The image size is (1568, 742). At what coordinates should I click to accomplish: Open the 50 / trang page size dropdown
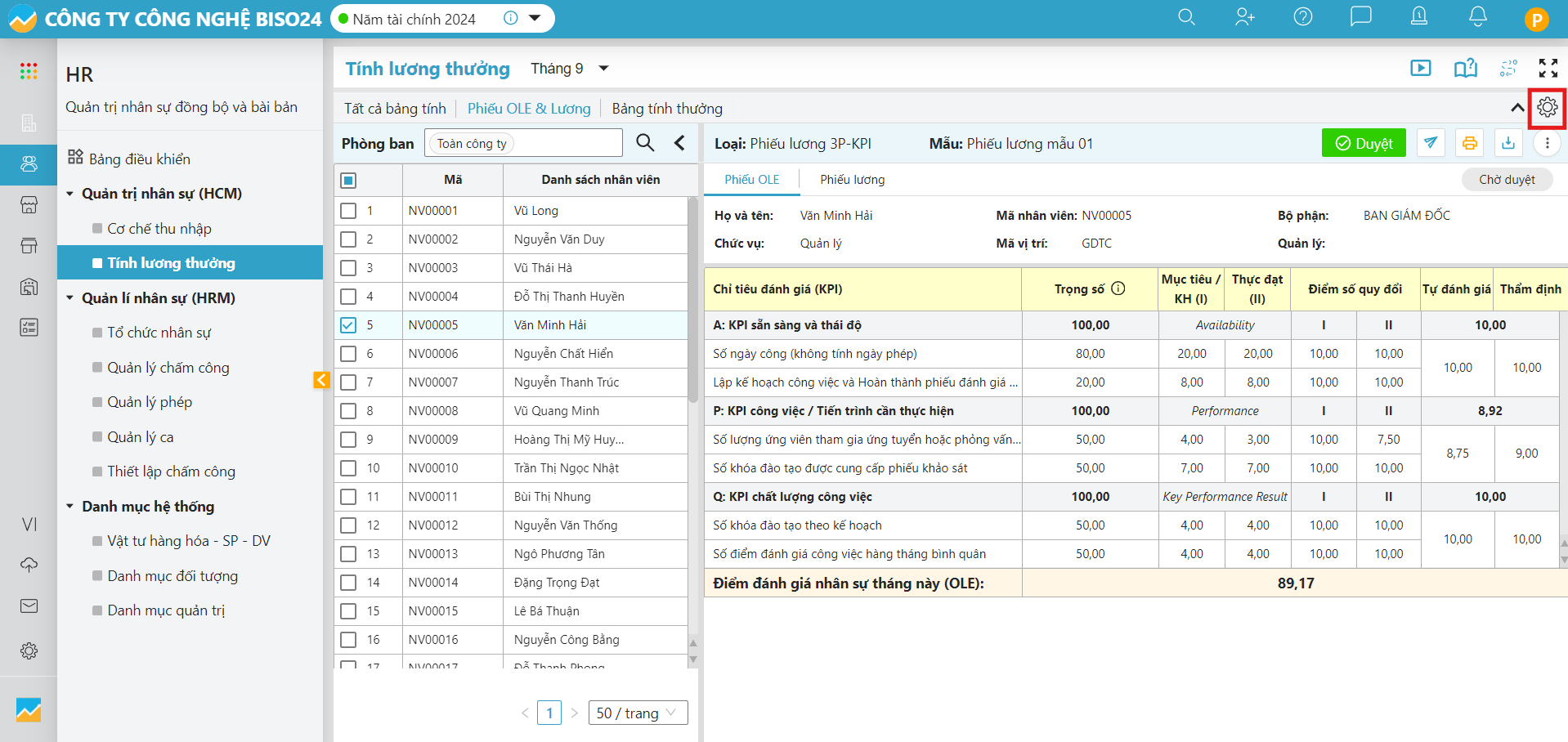tap(636, 713)
